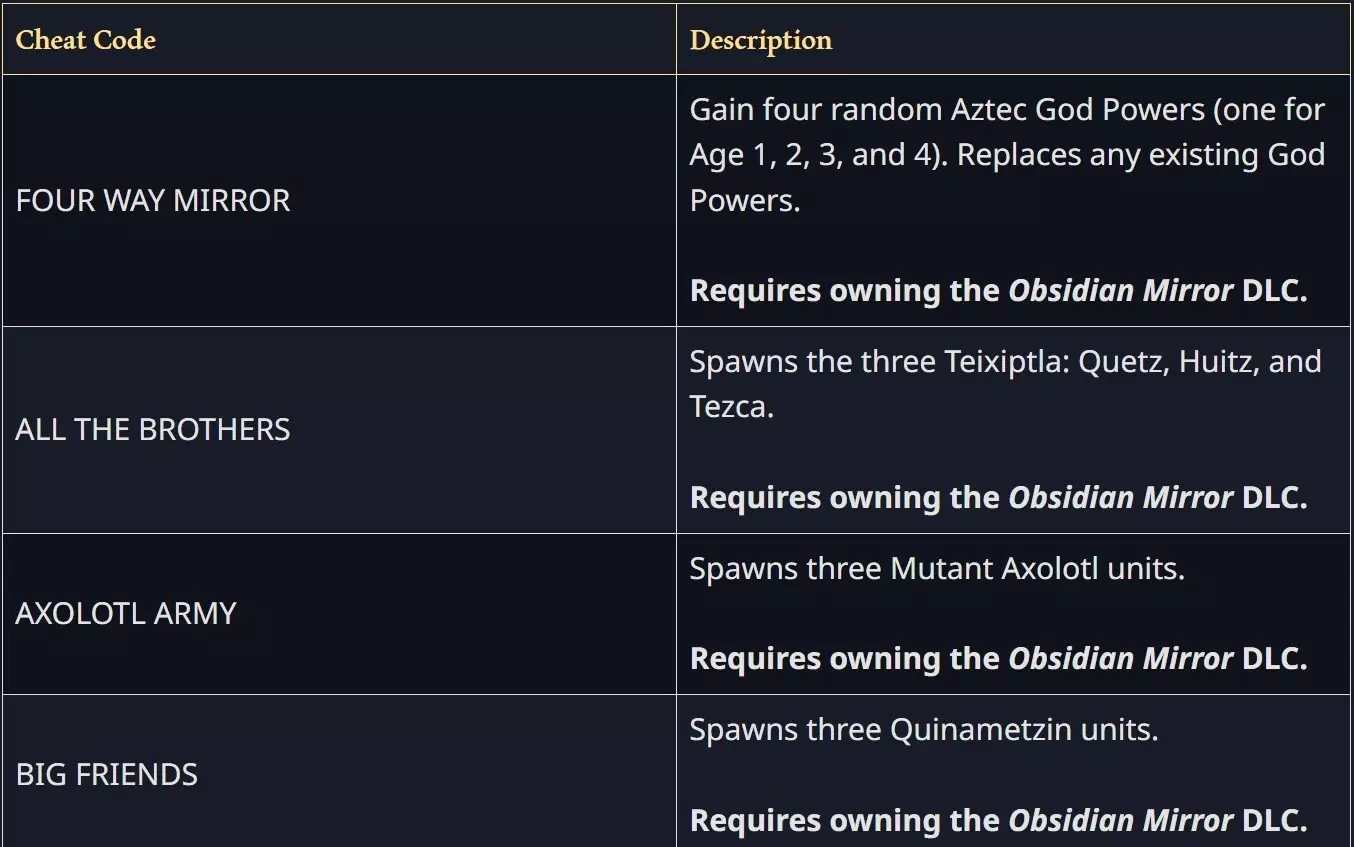The width and height of the screenshot is (1354, 847).
Task: Click the name "Tezca." in the description
Action: 731,406
